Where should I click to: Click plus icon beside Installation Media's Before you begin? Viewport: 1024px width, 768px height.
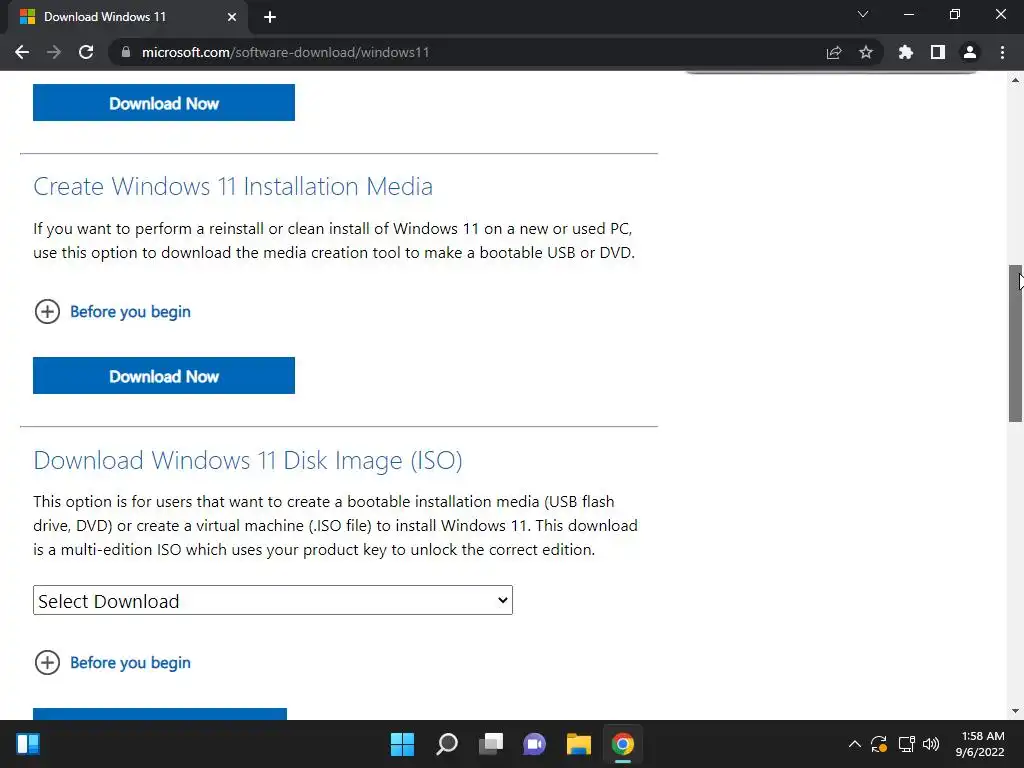point(47,312)
